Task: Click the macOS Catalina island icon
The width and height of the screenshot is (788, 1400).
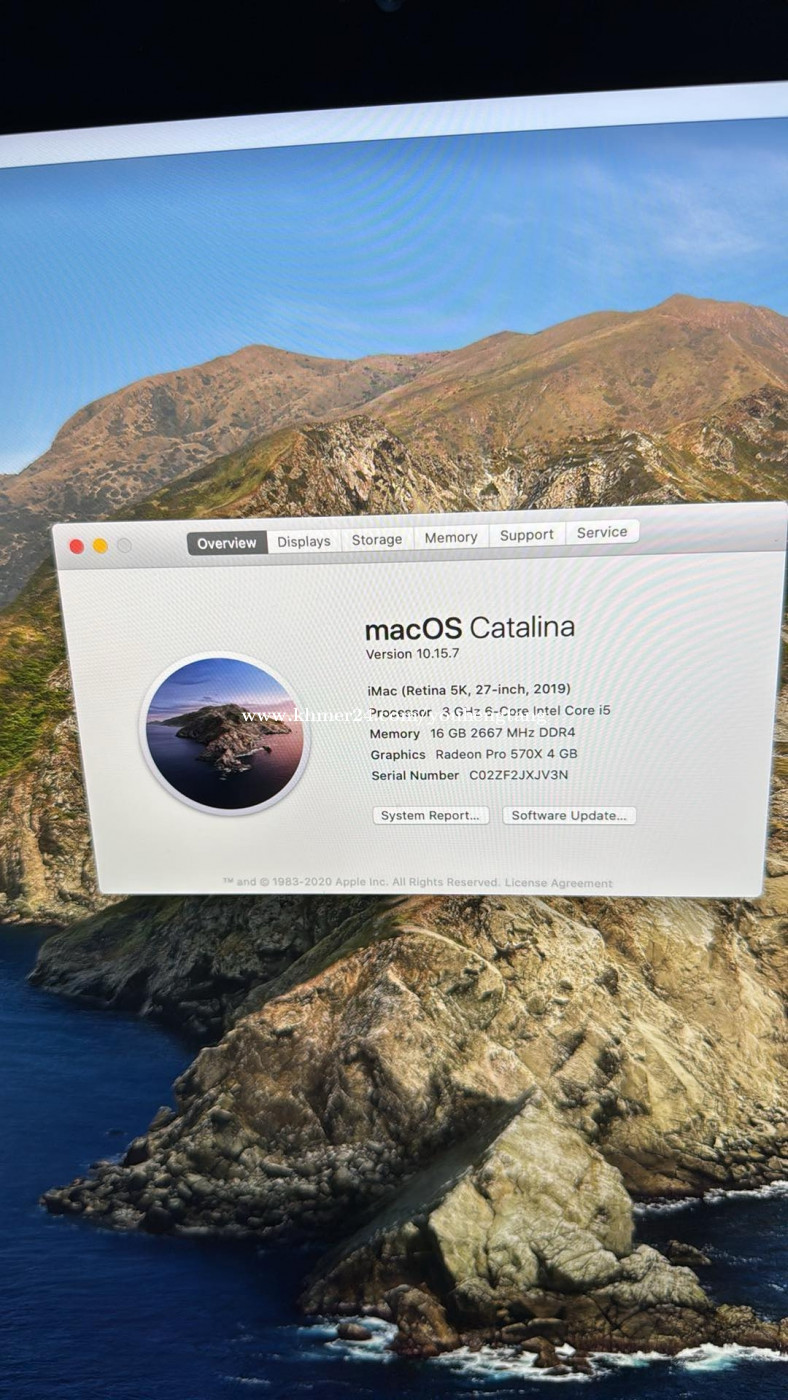Action: point(224,734)
